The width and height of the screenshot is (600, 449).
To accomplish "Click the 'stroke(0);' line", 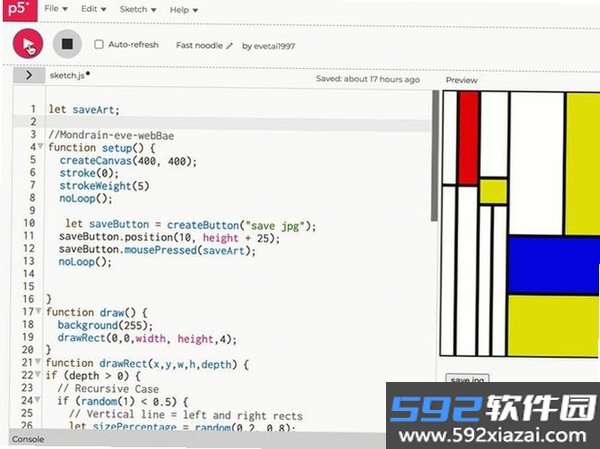I will click(x=89, y=173).
